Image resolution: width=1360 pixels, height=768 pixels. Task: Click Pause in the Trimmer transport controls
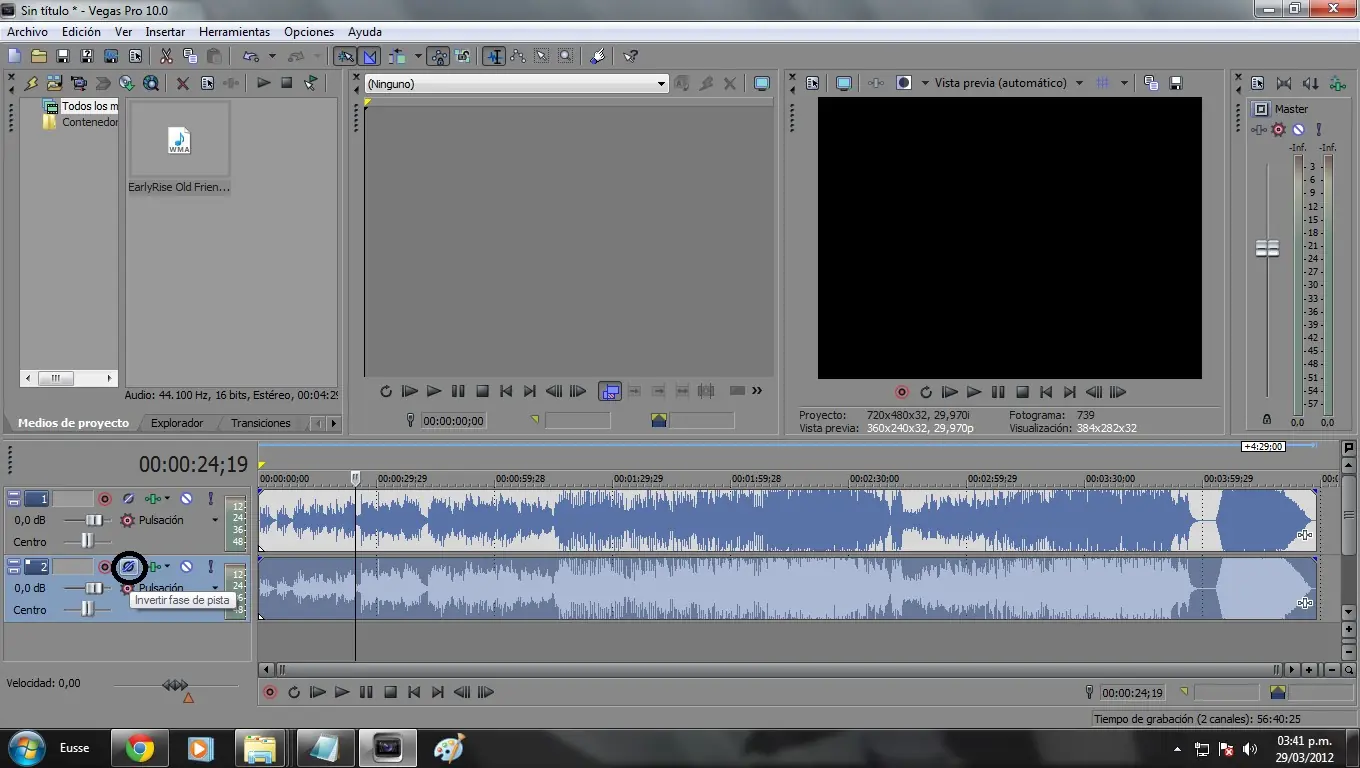tap(458, 391)
